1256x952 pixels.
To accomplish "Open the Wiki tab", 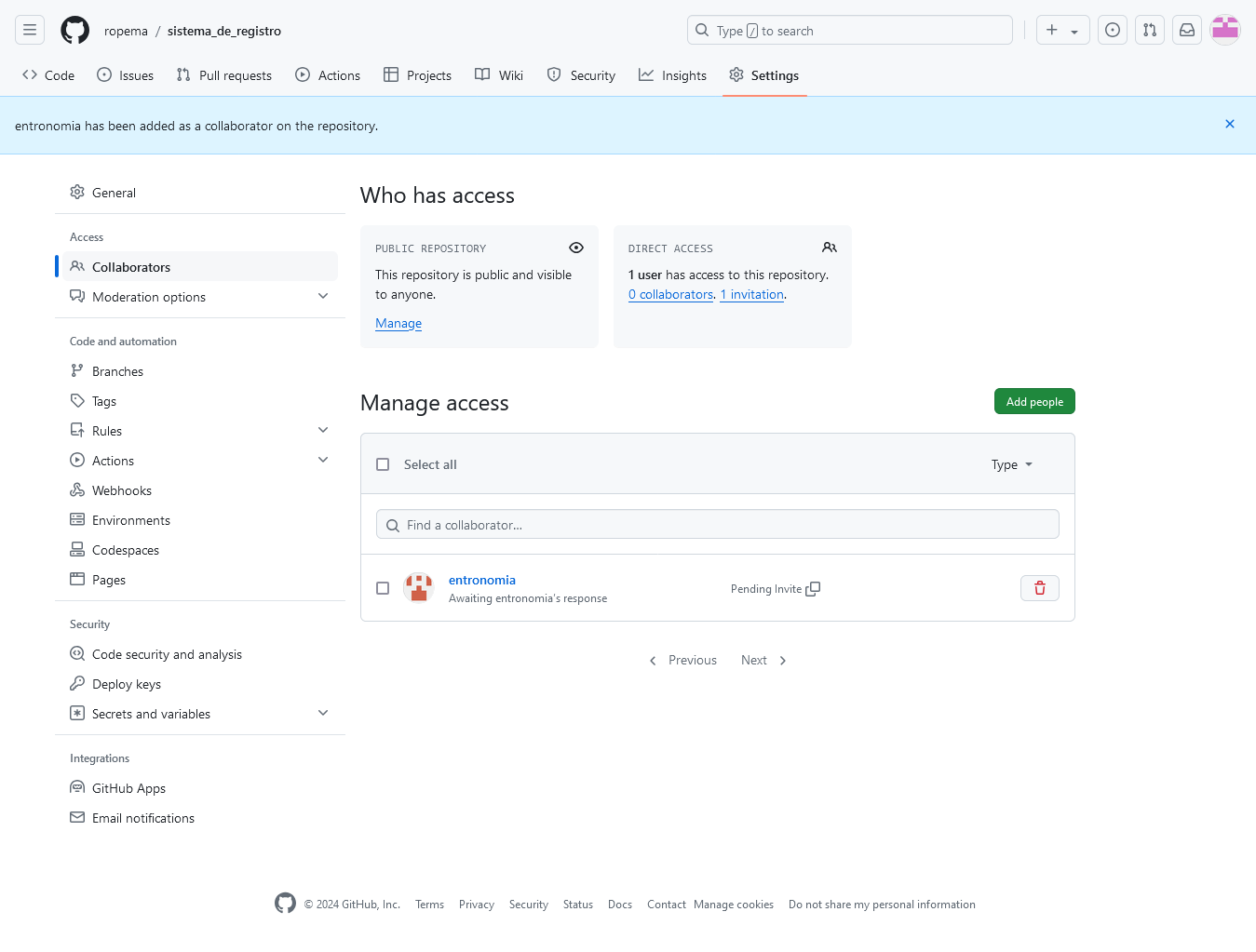I will point(499,75).
